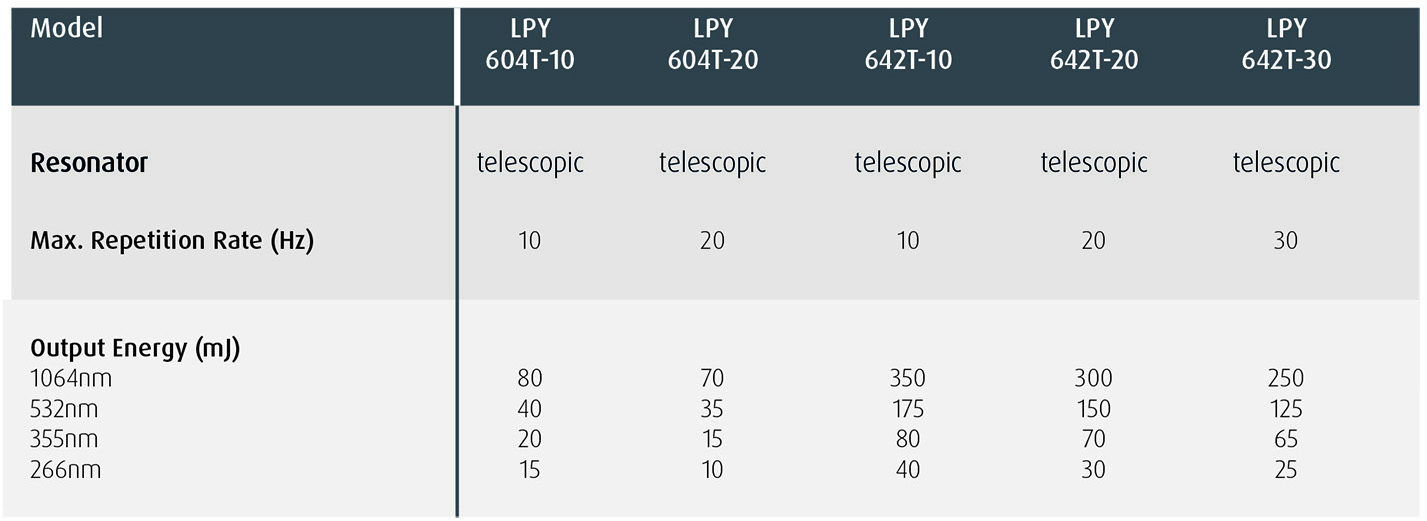Click the 266nm row label
Screen dimensions: 1427x521
click(66, 469)
